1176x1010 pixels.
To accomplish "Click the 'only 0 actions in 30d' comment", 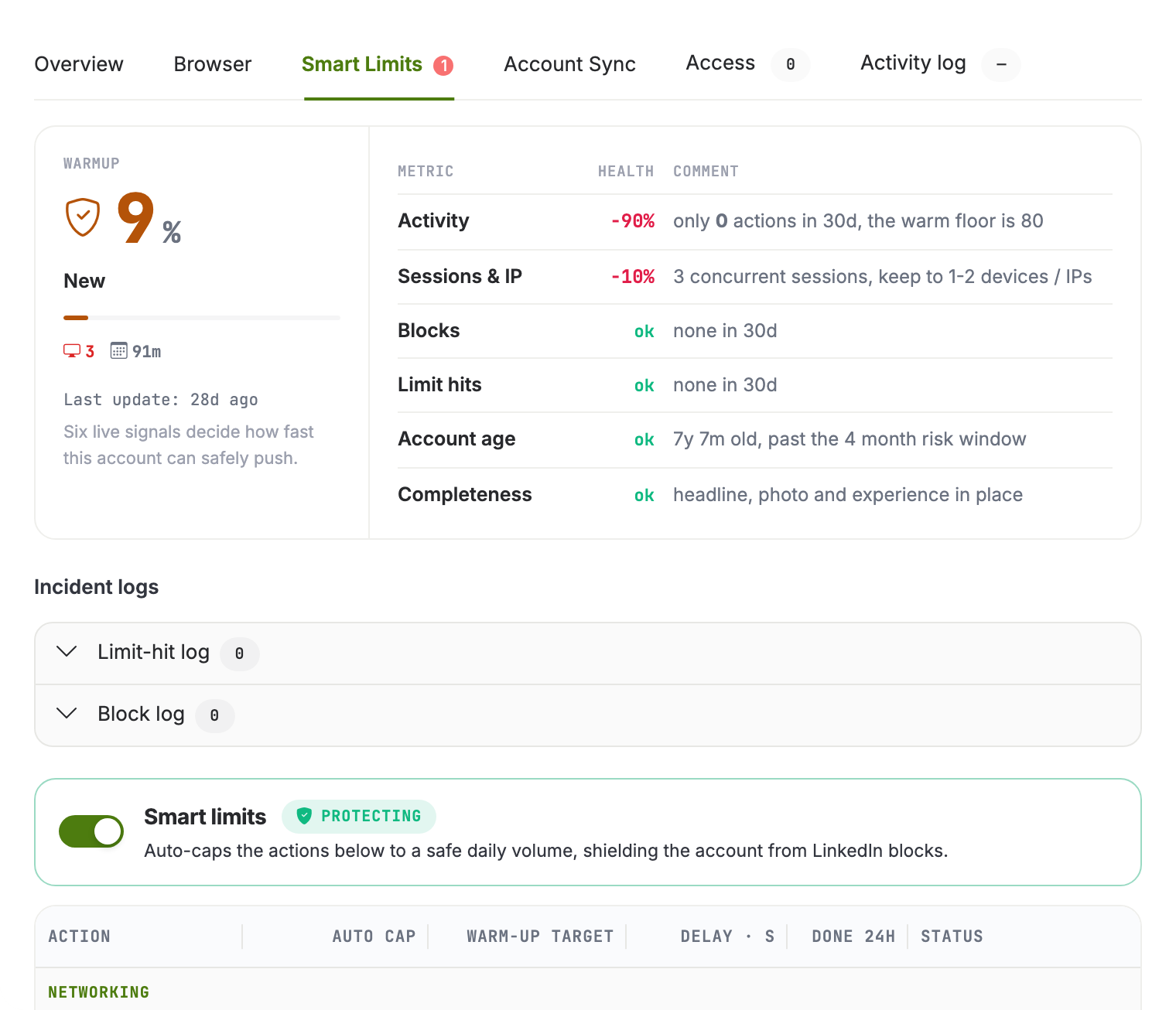I will coord(858,221).
